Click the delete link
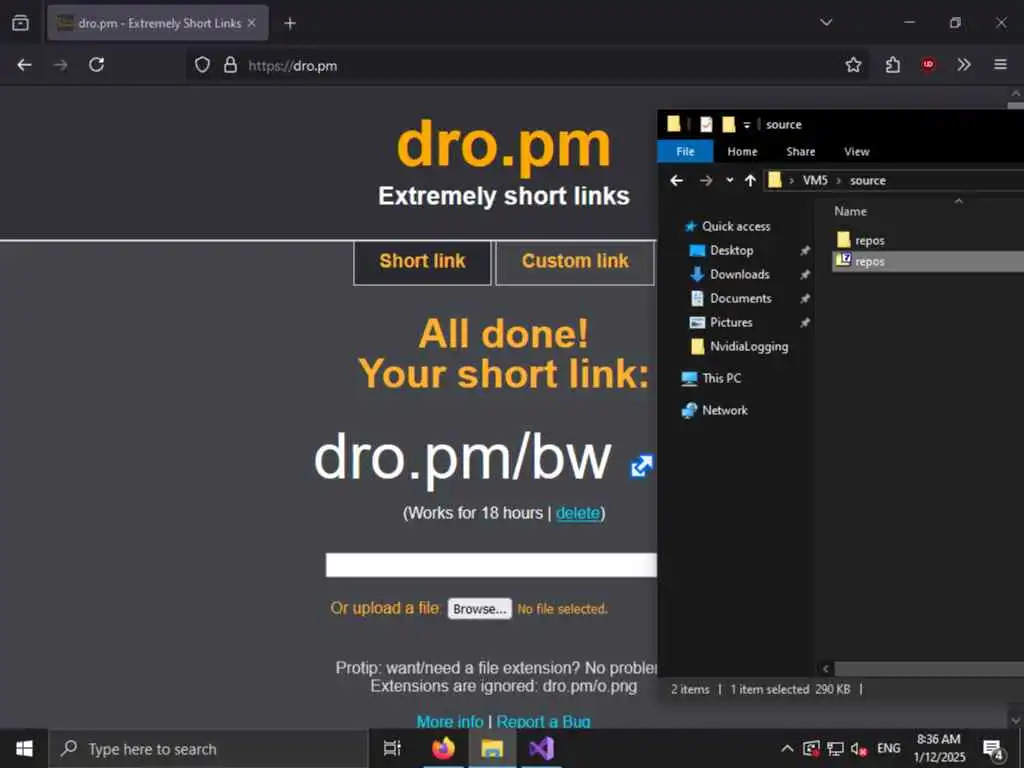Screen dimensions: 1024x768 coord(578,513)
